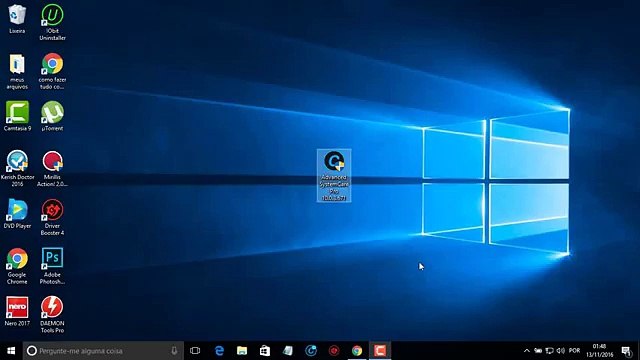The height and width of the screenshot is (360, 640).
Task: Open the battery status tray icon
Action: coord(538,351)
